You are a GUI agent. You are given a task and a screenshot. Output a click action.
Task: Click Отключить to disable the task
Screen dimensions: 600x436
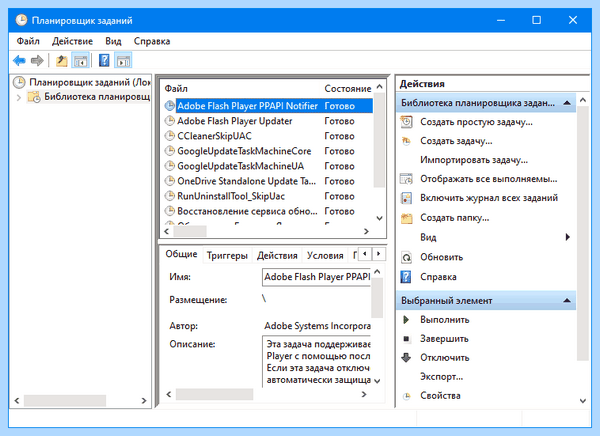tap(445, 358)
